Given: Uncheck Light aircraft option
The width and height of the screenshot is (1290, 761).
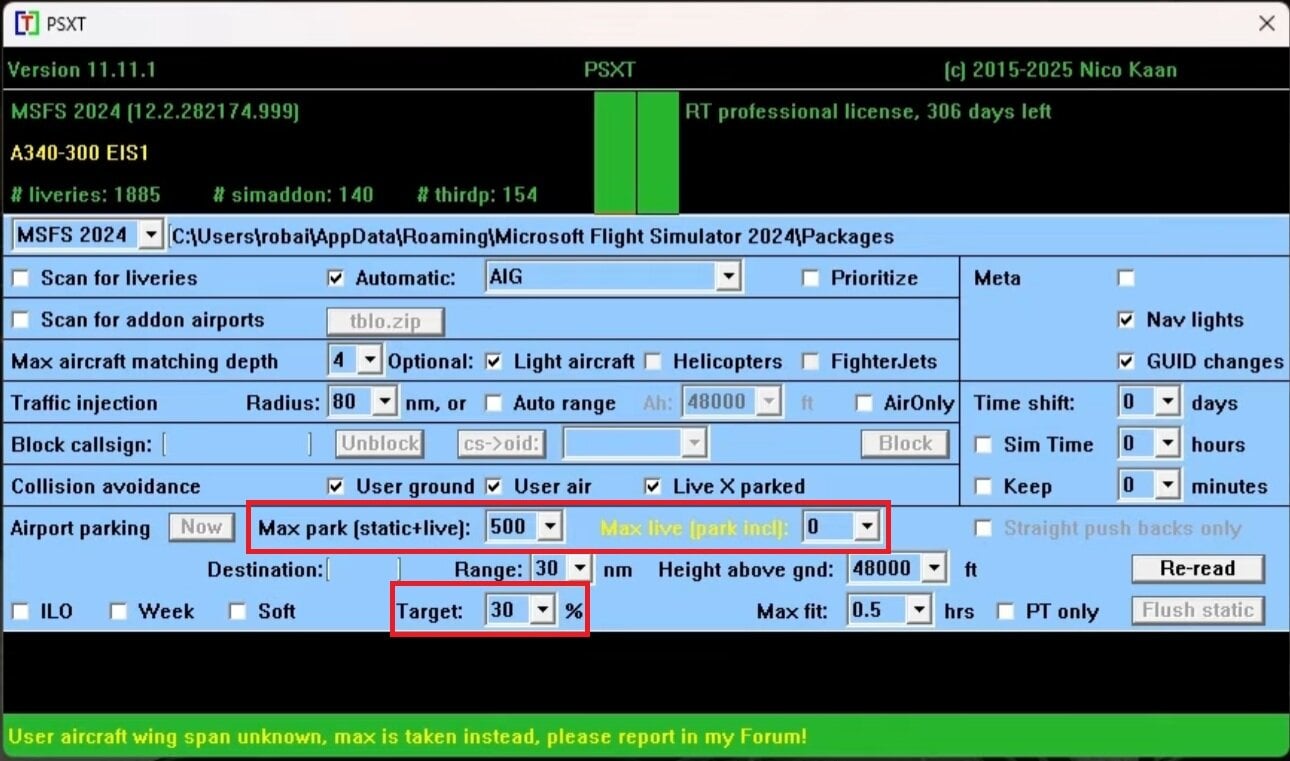Looking at the screenshot, I should coord(493,361).
